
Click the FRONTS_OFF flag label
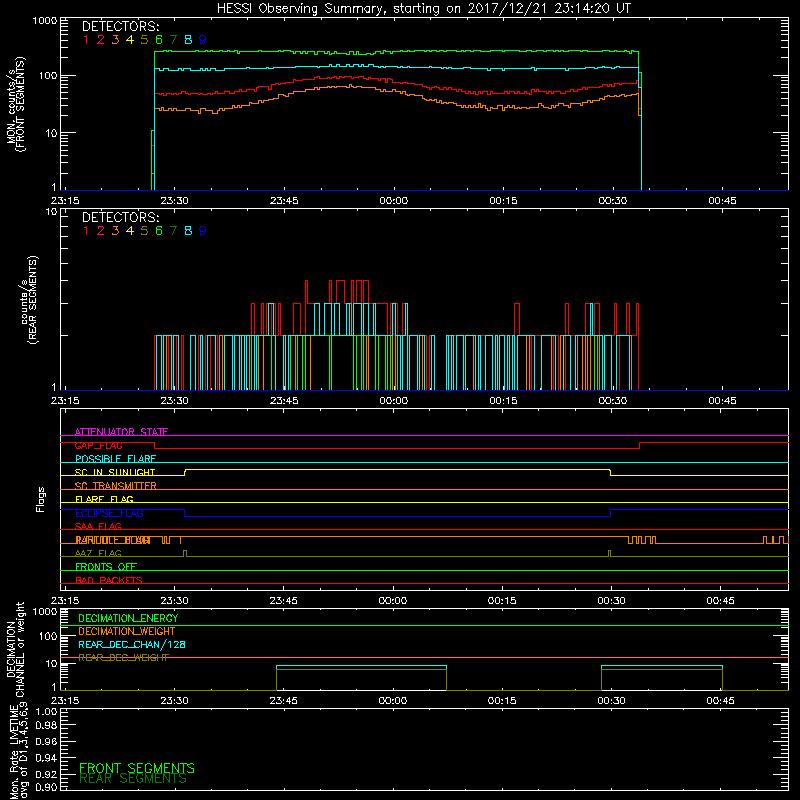tap(106, 567)
